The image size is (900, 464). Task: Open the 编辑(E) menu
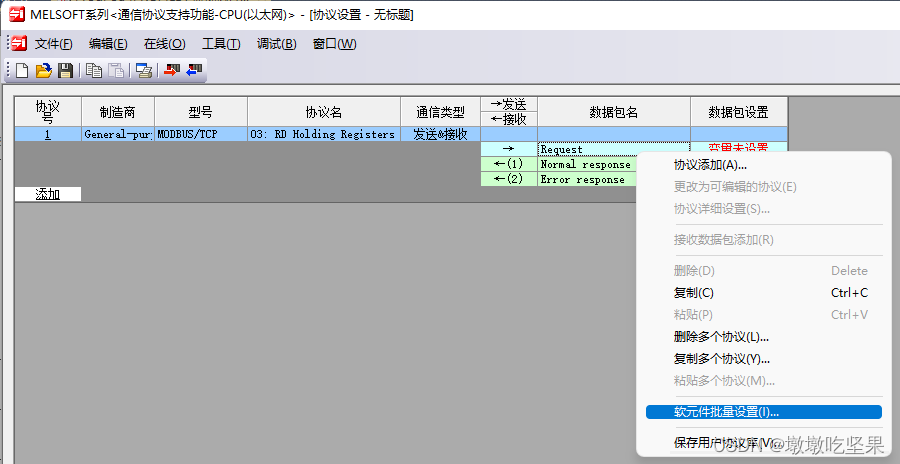[x=108, y=44]
